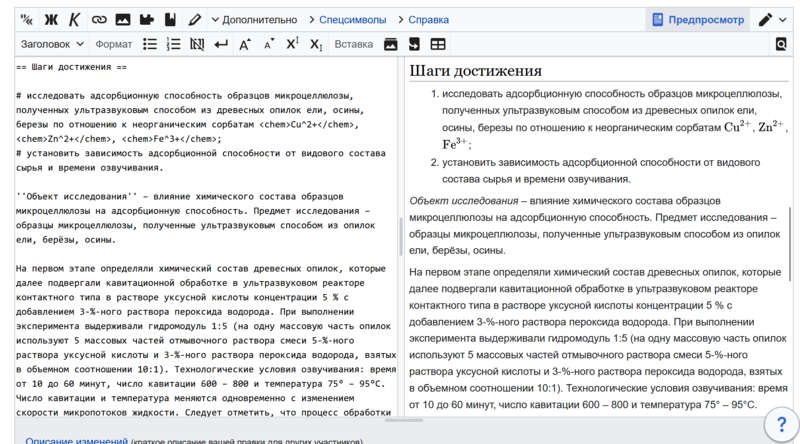800x444 pixels.
Task: Apply bold formatting with the Ж button
Action: (51, 19)
